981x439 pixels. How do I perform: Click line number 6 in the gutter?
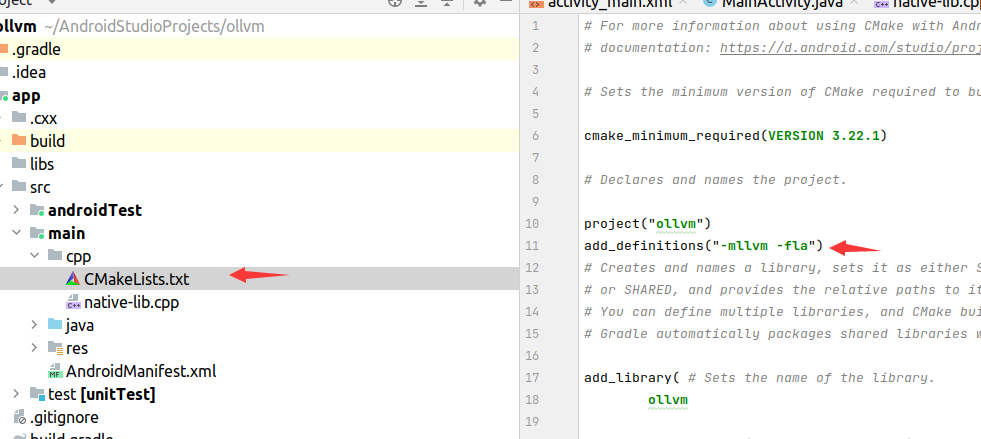pyautogui.click(x=535, y=136)
